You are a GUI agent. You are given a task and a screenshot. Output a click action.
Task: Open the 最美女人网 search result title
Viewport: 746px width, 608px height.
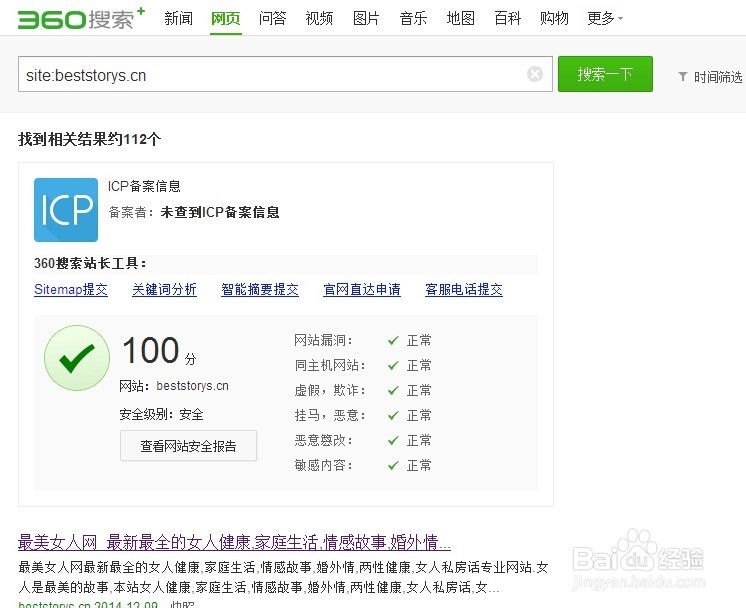pos(234,542)
